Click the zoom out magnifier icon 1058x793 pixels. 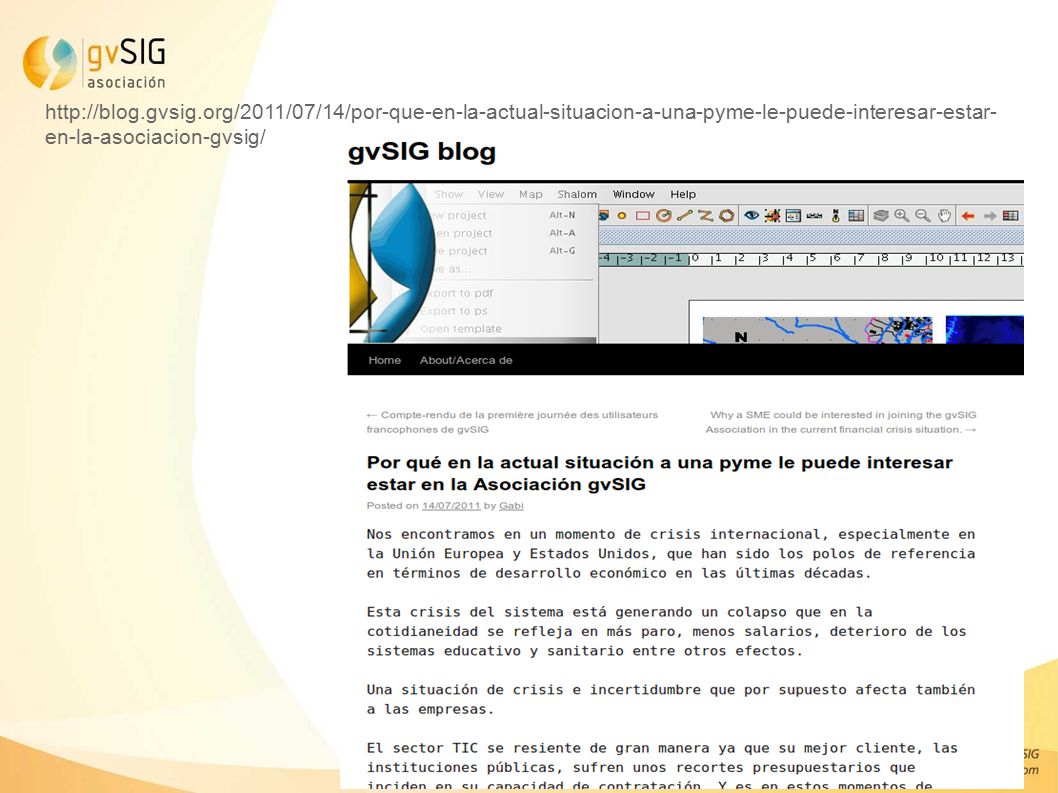pyautogui.click(x=922, y=216)
